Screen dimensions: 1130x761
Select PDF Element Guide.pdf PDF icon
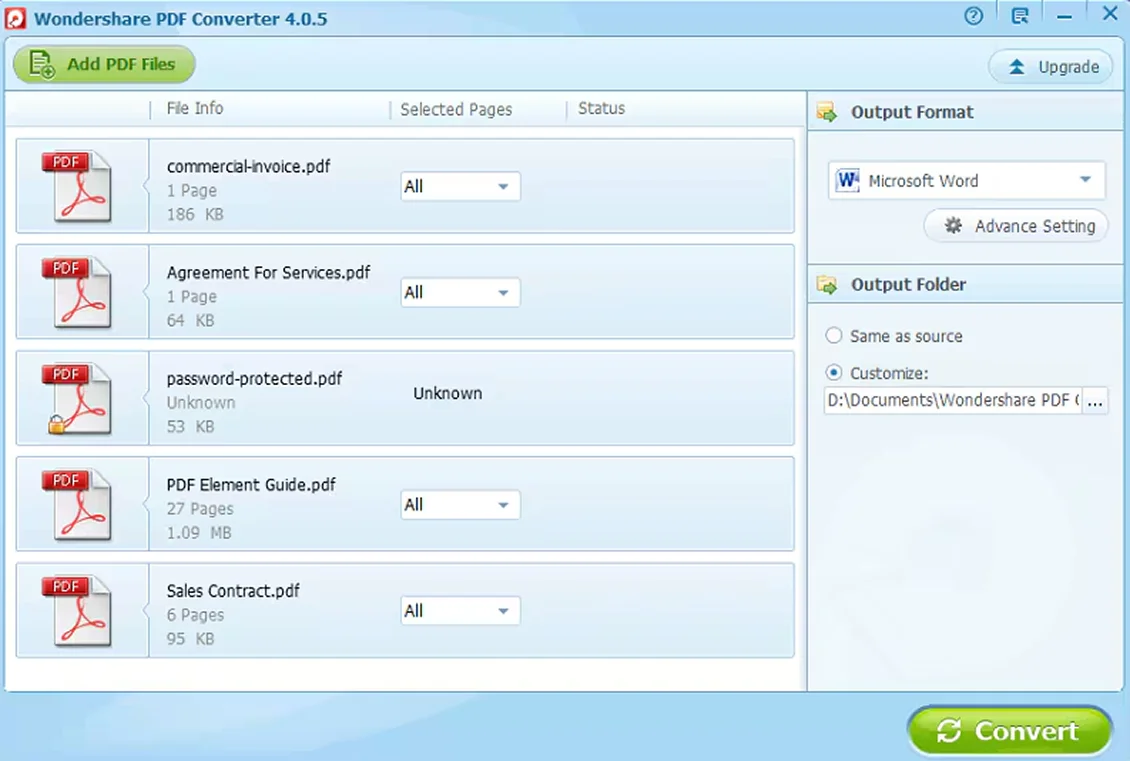point(76,504)
